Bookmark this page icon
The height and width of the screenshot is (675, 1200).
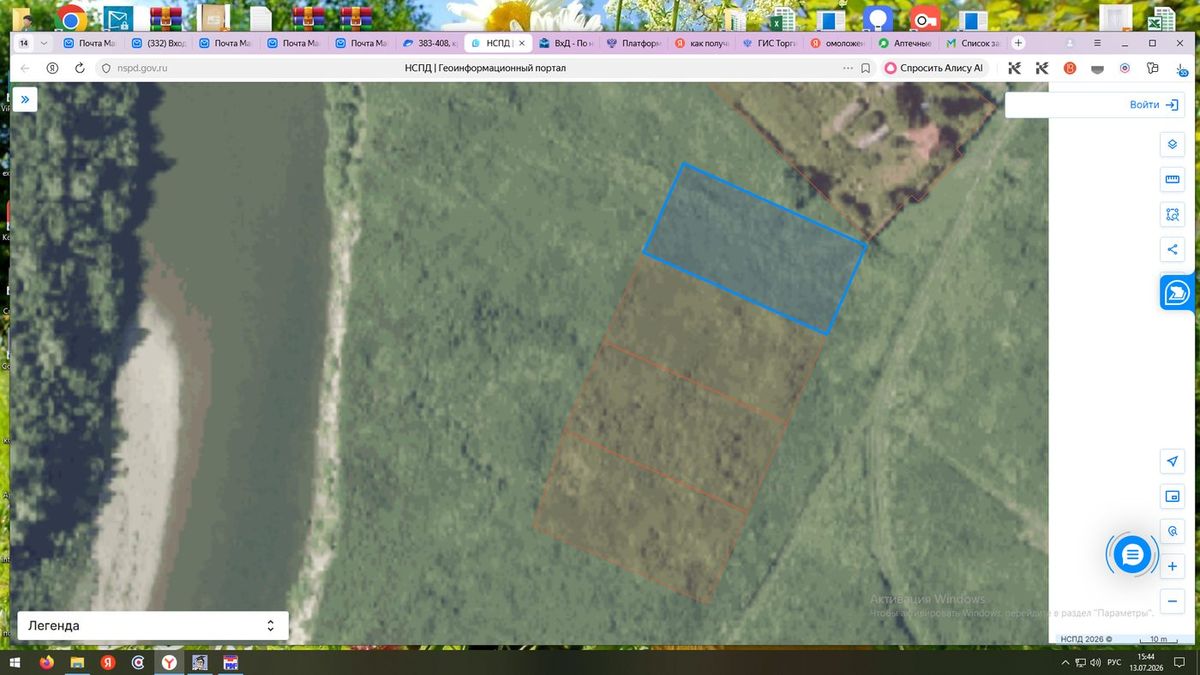(866, 68)
